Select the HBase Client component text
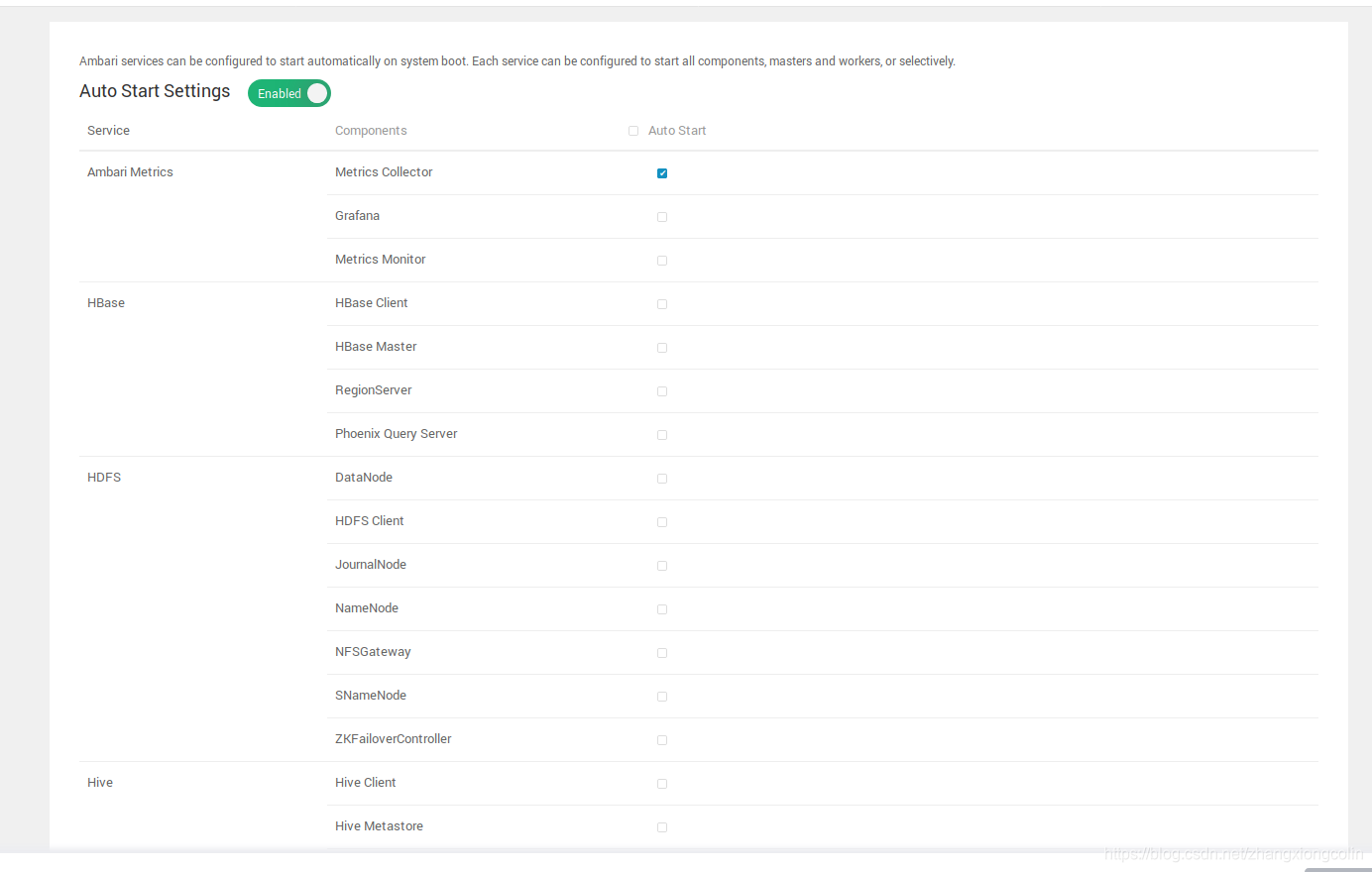Image resolution: width=1372 pixels, height=872 pixels. pos(372,303)
